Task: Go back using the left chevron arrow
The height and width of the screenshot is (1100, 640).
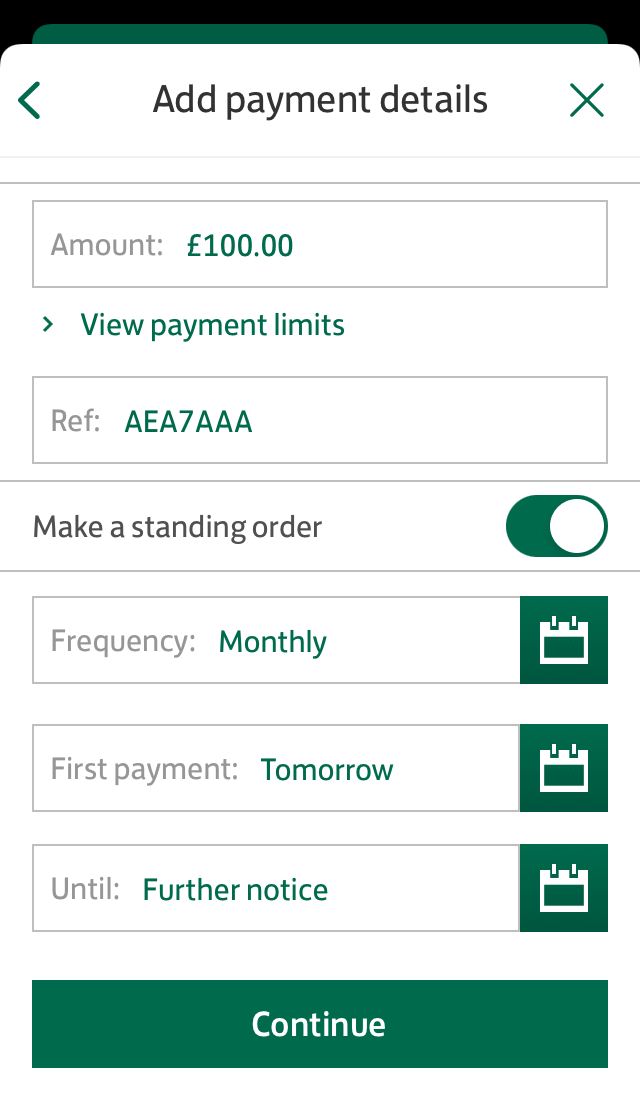Action: pos(30,101)
